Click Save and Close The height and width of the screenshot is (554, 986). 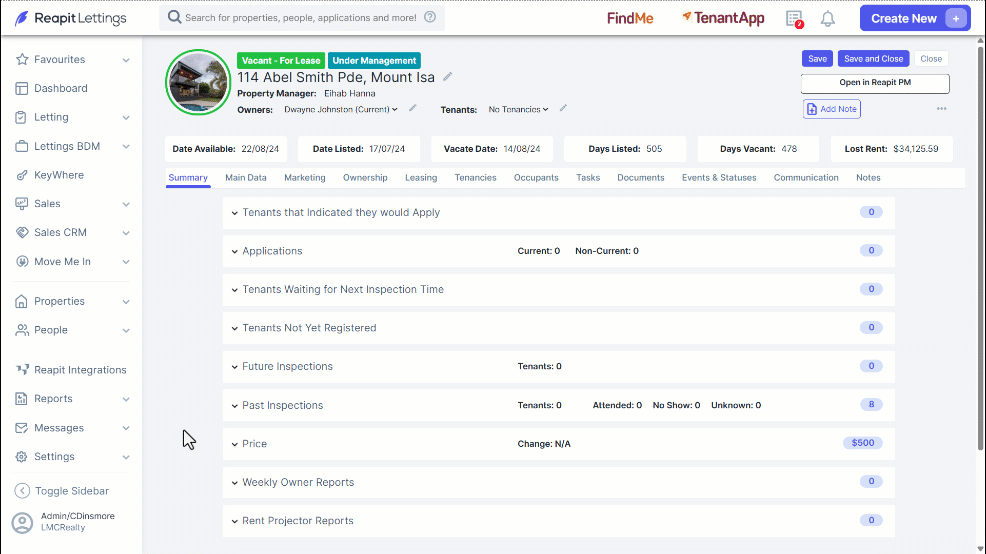tap(873, 58)
